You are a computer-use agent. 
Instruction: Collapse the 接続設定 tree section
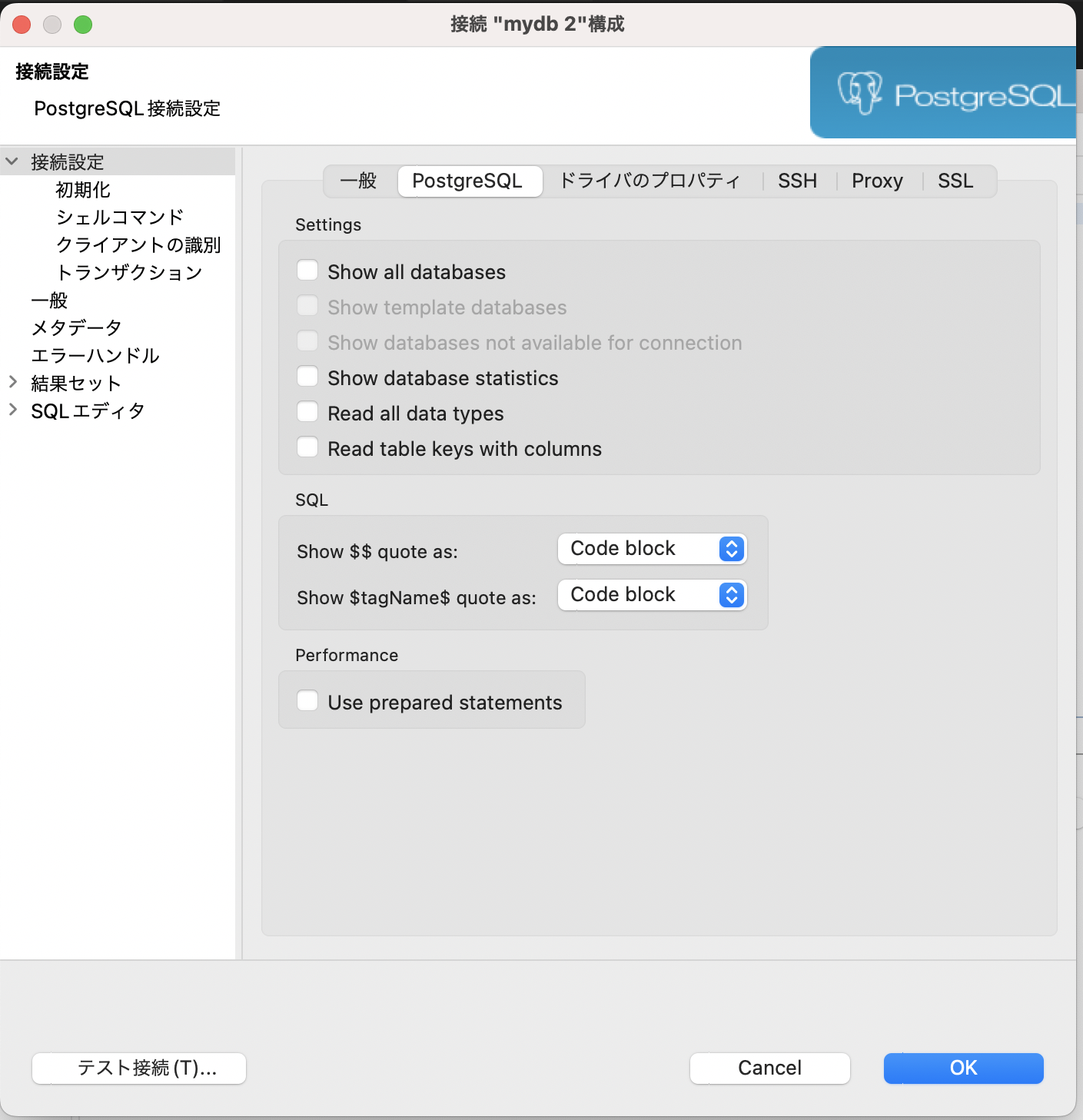click(12, 161)
